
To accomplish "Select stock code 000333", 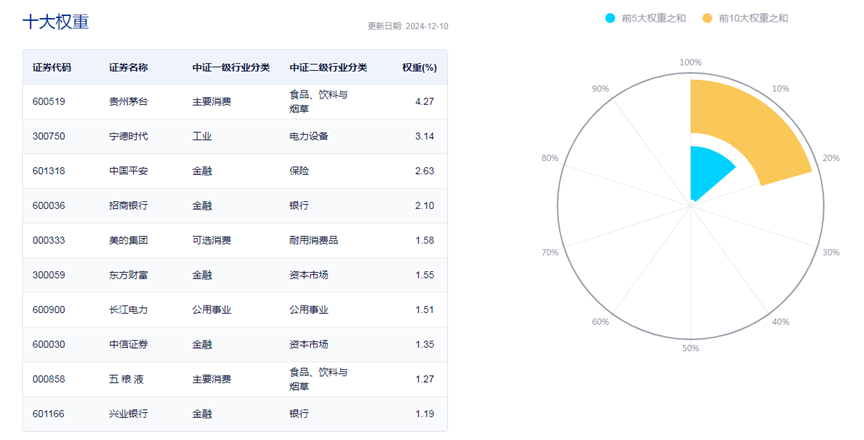I will coord(48,240).
